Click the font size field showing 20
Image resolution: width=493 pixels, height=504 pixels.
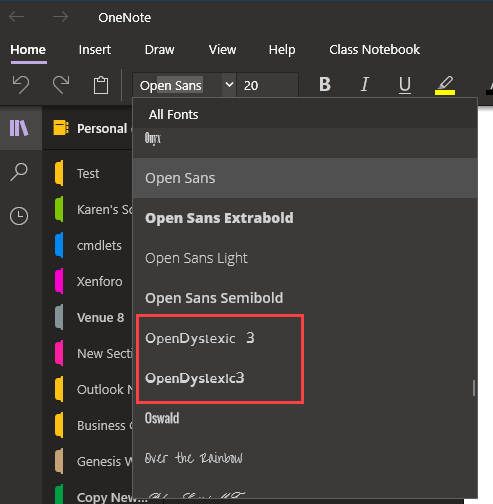pos(267,85)
